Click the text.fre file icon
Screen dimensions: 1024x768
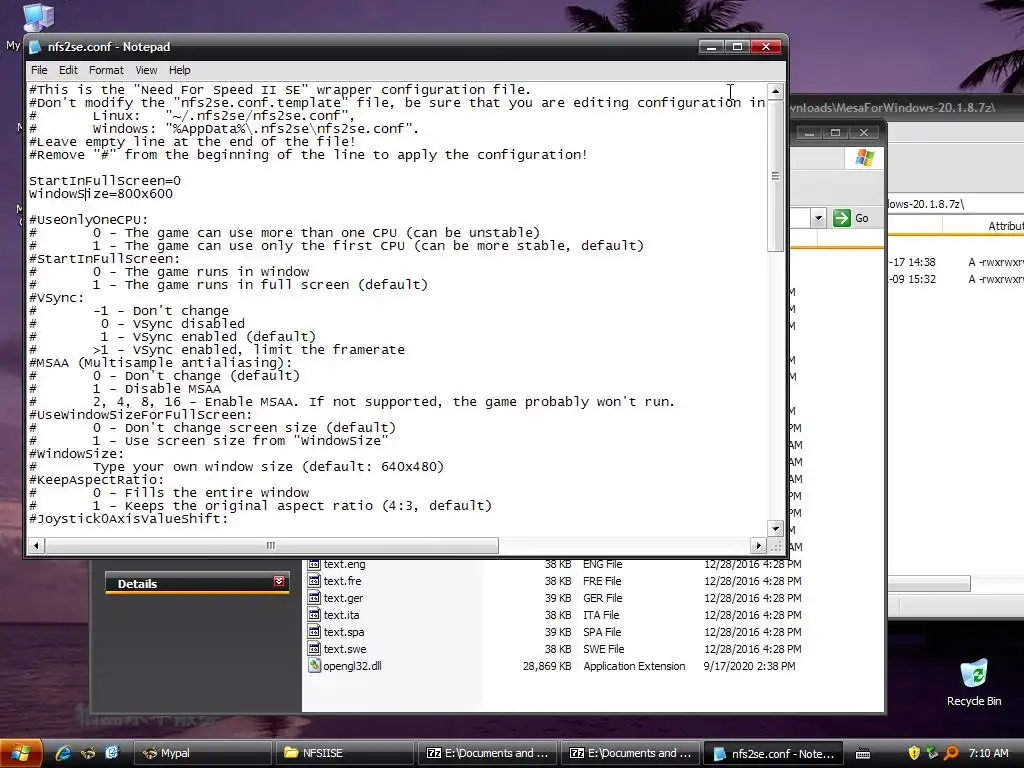[x=314, y=581]
